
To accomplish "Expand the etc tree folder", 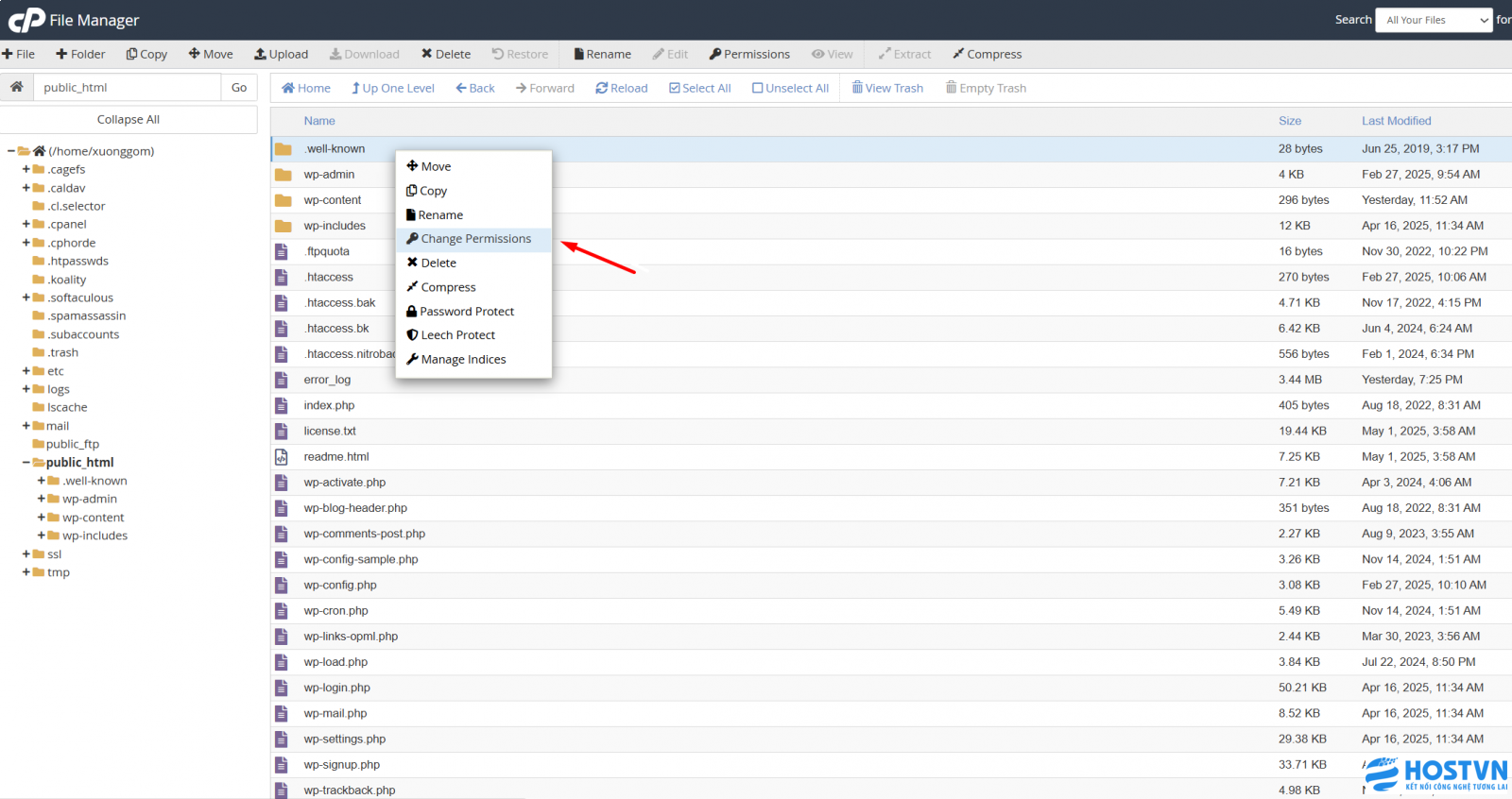I will [x=26, y=371].
